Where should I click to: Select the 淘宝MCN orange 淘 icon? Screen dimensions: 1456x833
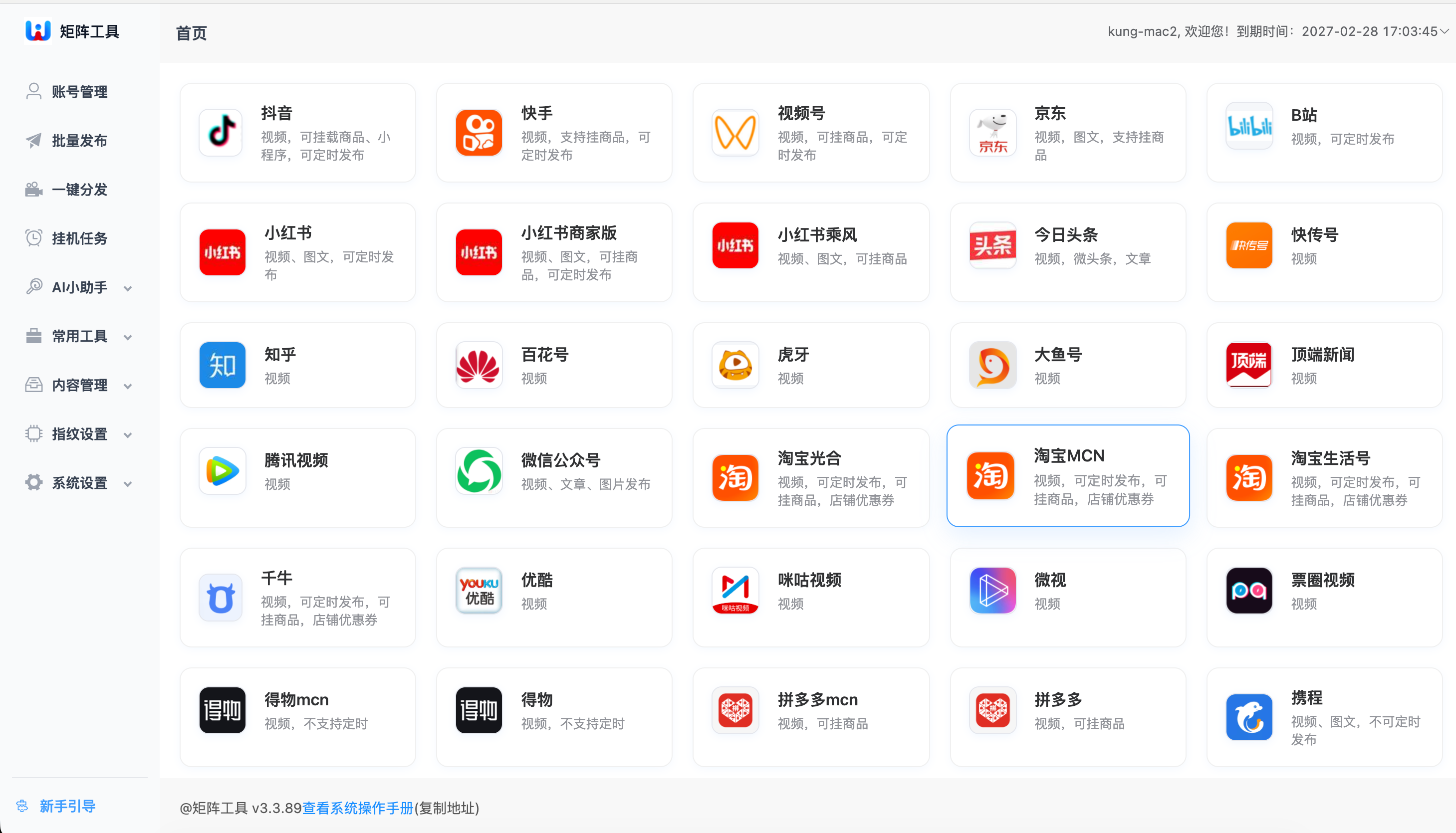pyautogui.click(x=990, y=476)
